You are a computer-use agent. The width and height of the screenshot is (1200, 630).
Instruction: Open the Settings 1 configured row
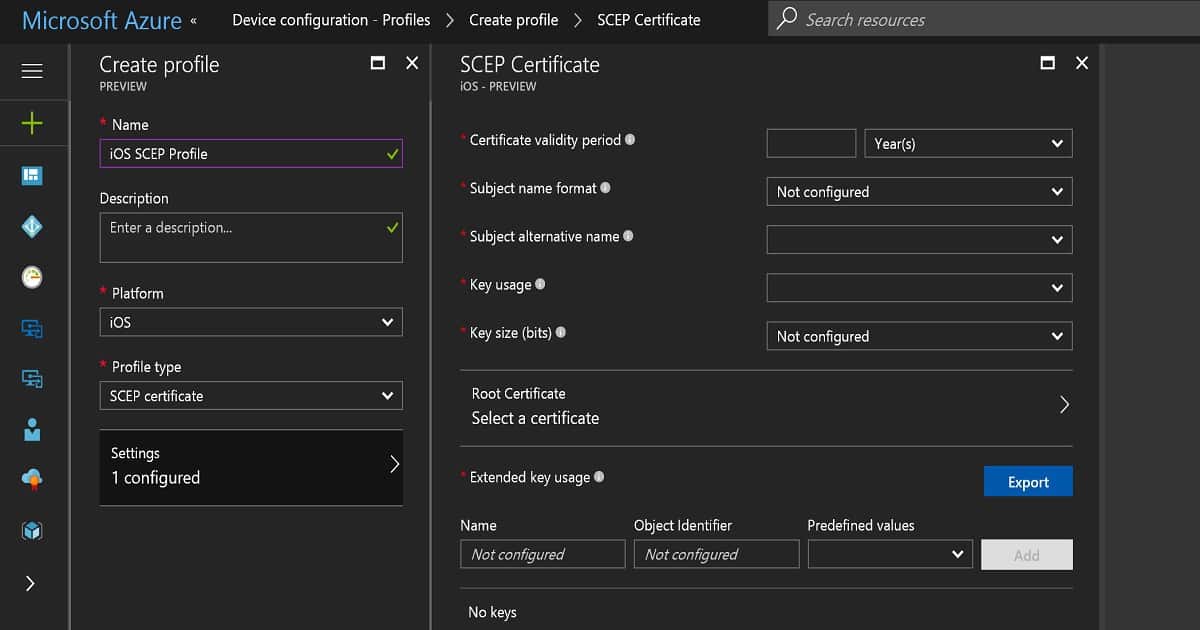251,467
